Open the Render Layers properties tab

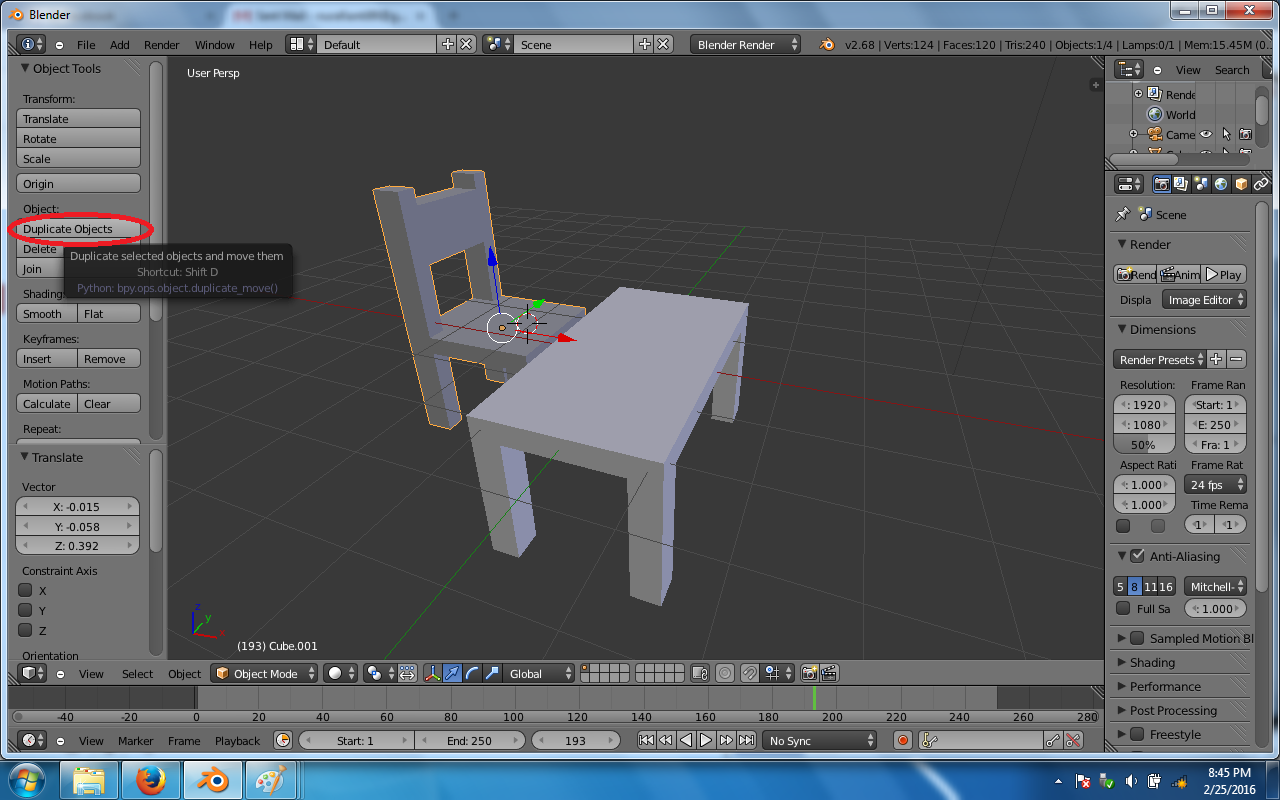tap(1181, 184)
